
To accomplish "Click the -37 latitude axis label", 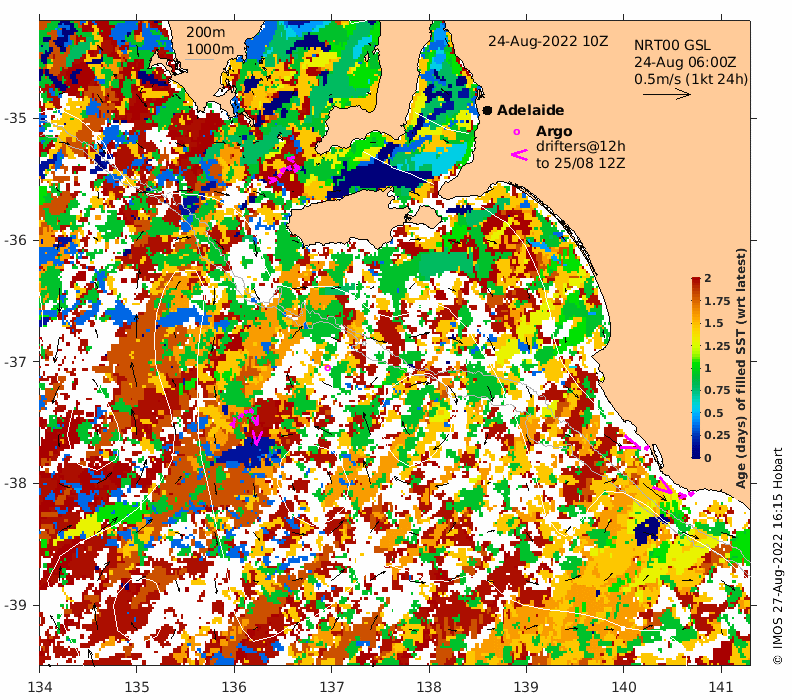I will 15,362.
